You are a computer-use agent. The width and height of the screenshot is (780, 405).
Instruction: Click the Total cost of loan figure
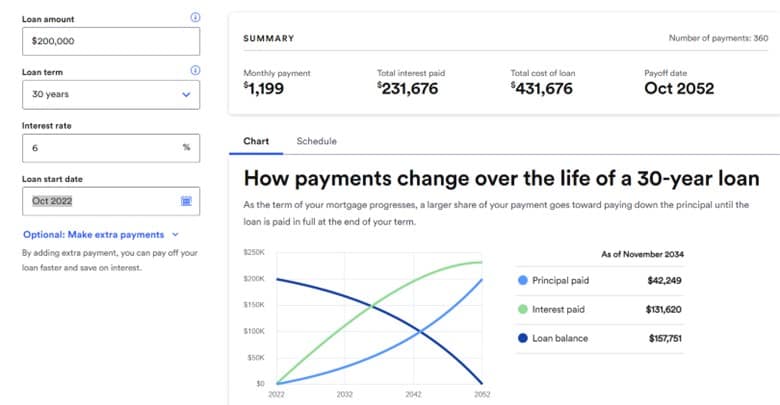point(541,88)
